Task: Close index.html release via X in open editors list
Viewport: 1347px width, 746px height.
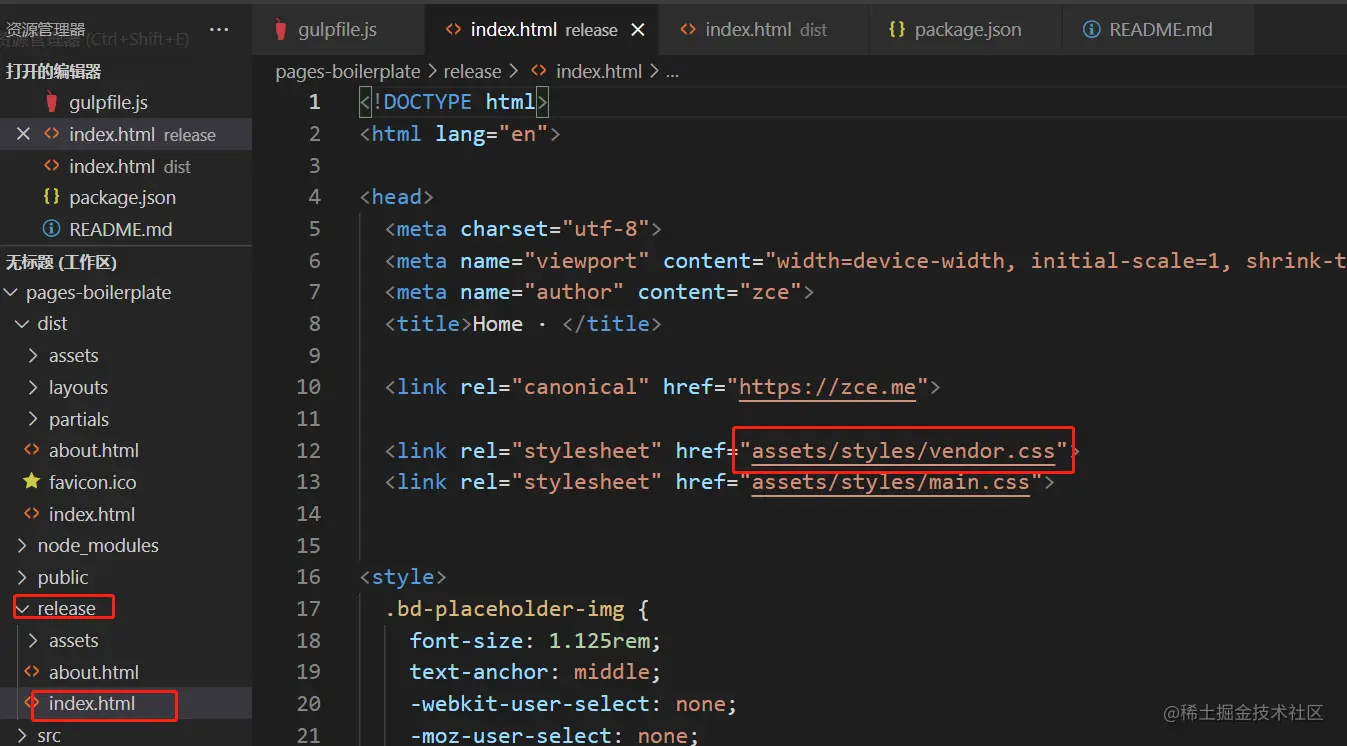Action: coord(24,134)
